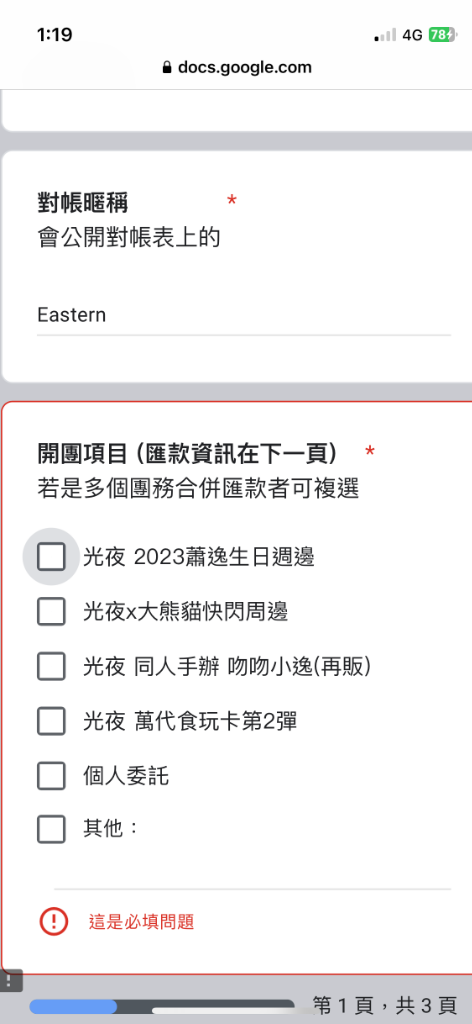The width and height of the screenshot is (472, 1024).
Task: Tick the 其他 option checkbox
Action: point(51,829)
